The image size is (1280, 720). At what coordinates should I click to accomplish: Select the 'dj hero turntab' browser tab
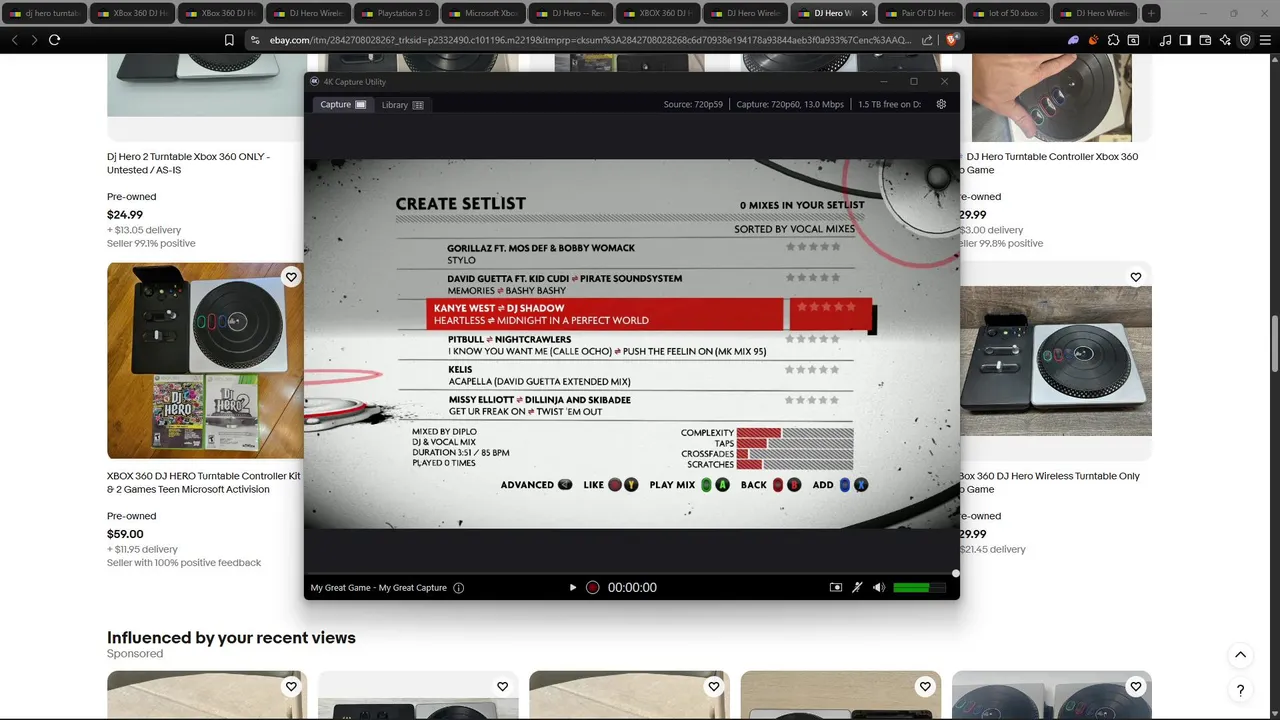(x=45, y=13)
